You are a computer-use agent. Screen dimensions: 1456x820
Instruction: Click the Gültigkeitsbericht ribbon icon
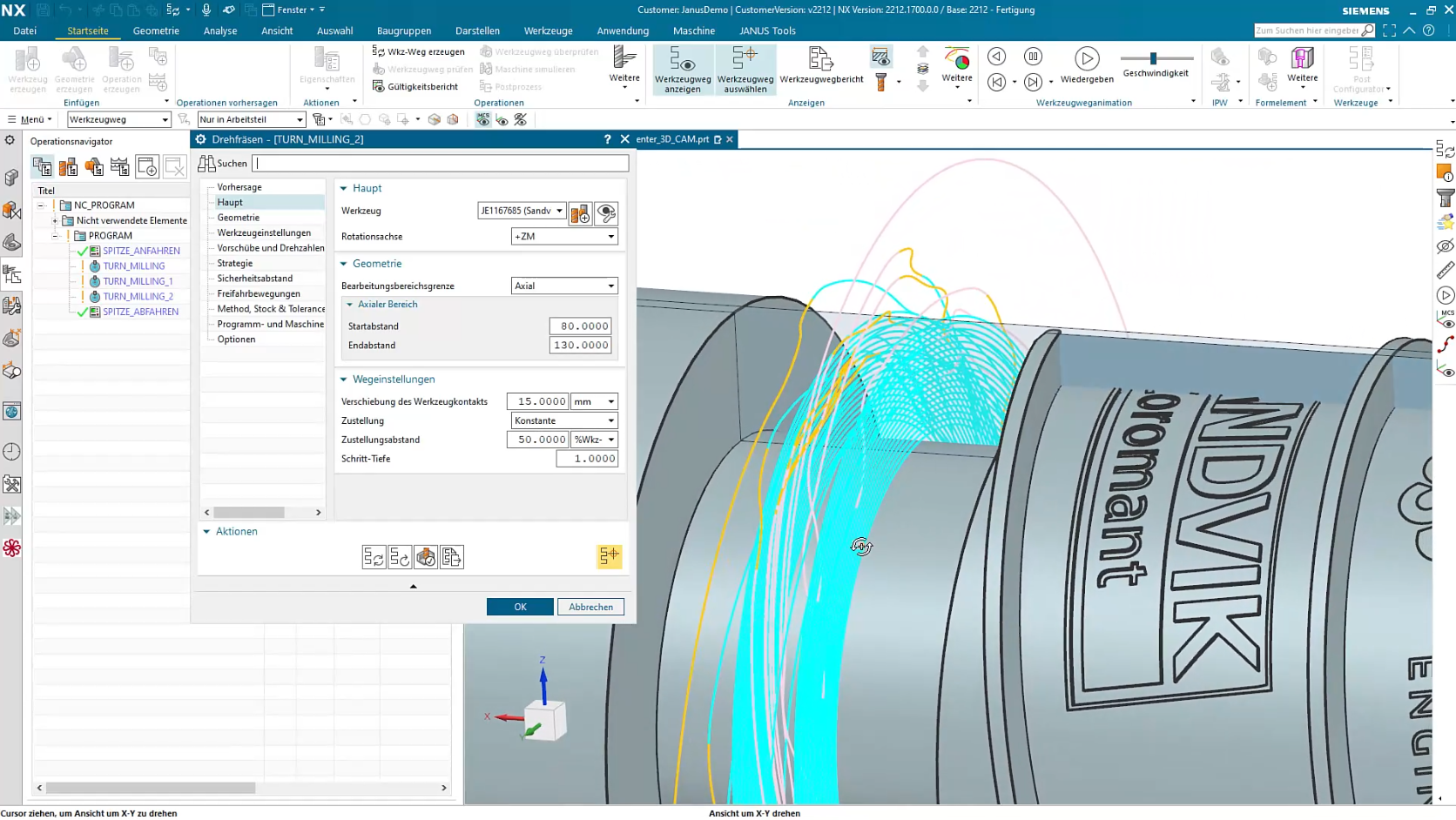[415, 86]
